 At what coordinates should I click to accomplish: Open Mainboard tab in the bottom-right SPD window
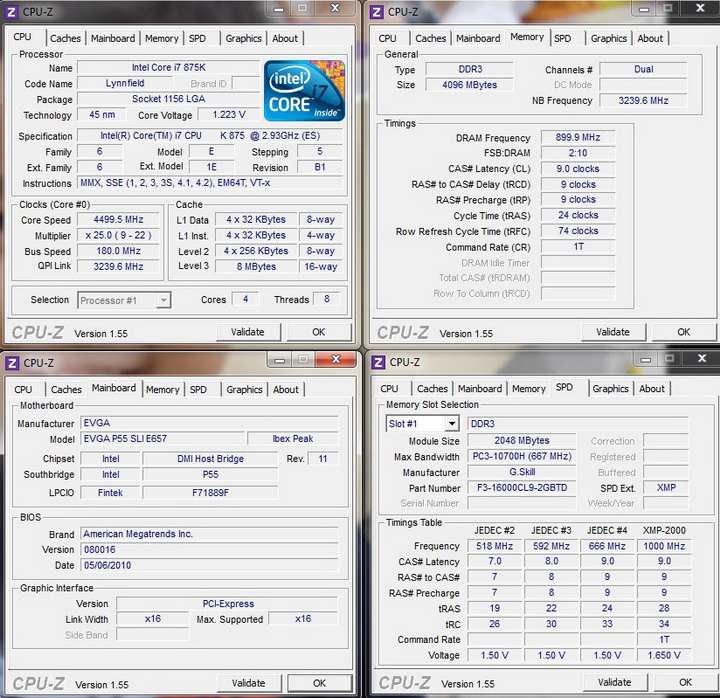[480, 388]
